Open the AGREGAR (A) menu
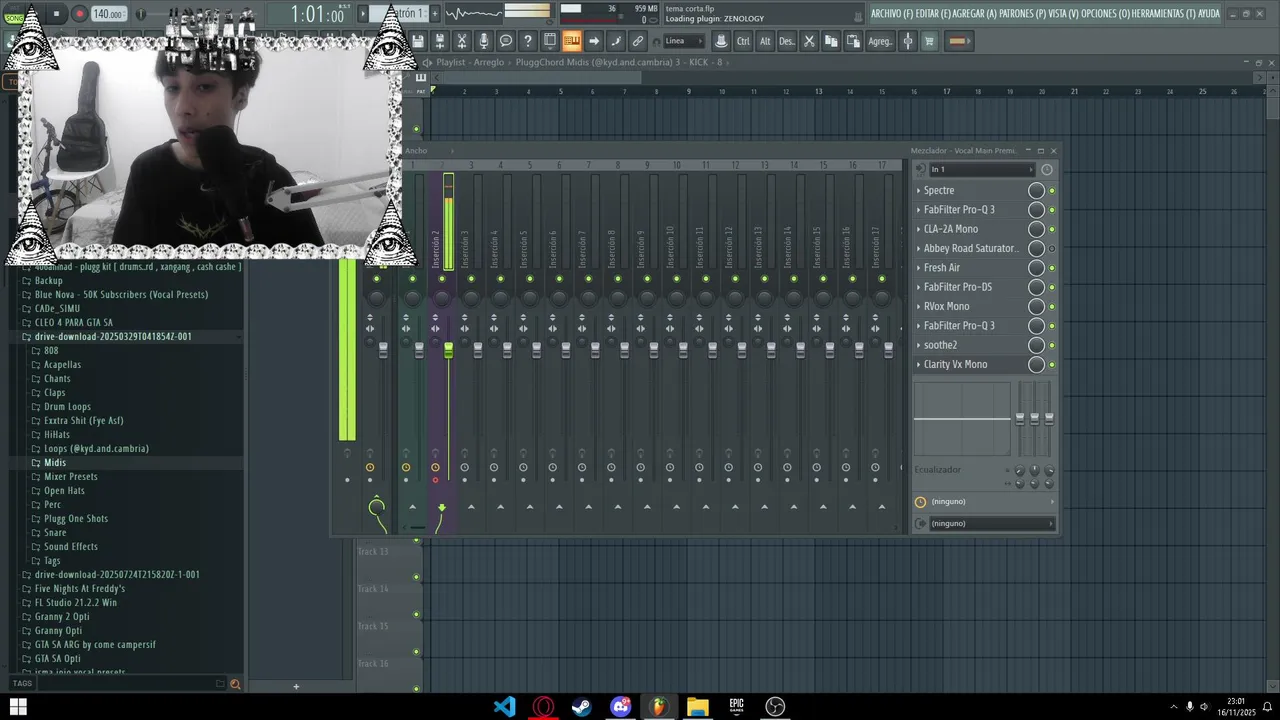The image size is (1280, 720). pos(976,14)
